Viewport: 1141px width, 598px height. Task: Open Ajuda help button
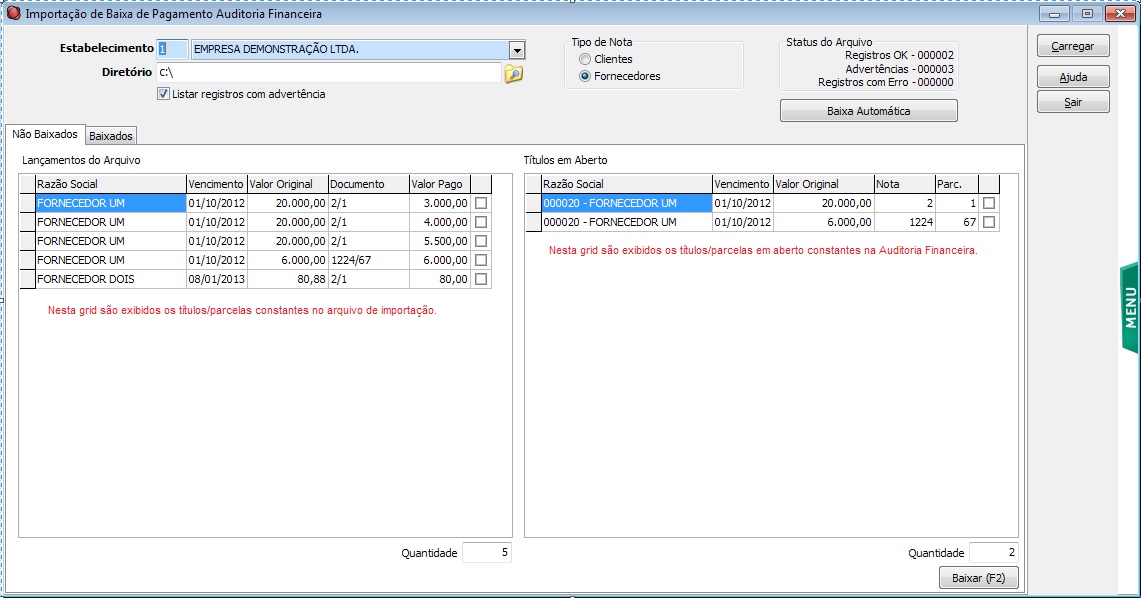tap(1073, 77)
